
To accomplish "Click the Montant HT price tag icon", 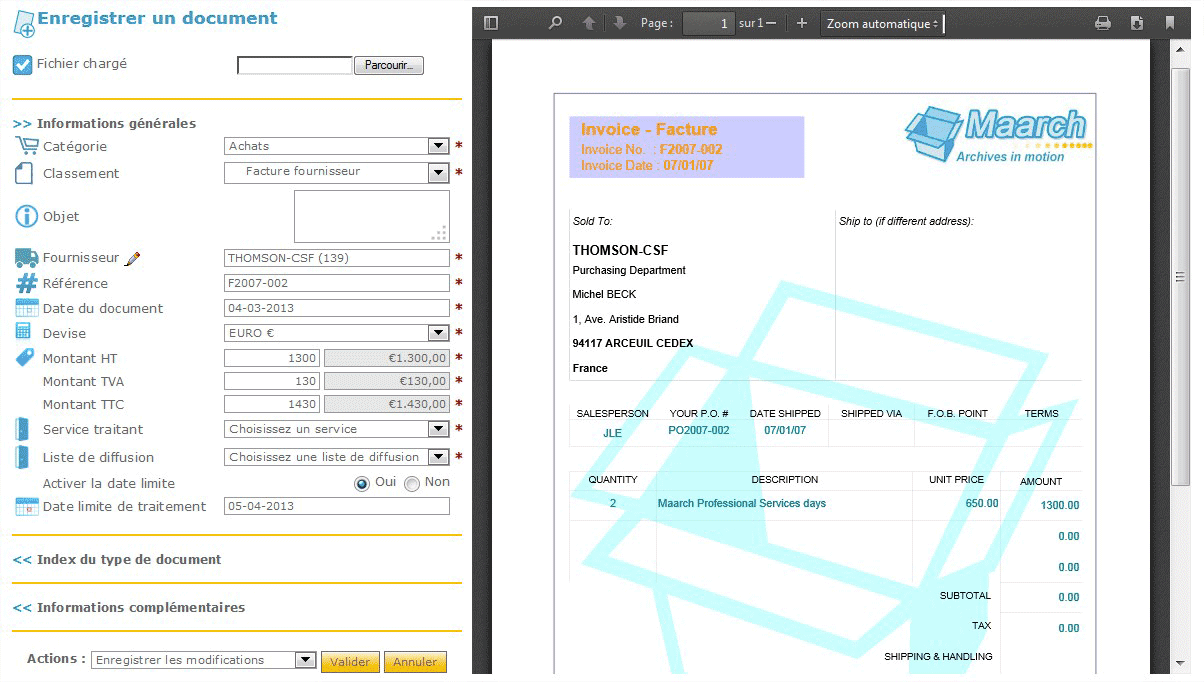I will (x=25, y=357).
